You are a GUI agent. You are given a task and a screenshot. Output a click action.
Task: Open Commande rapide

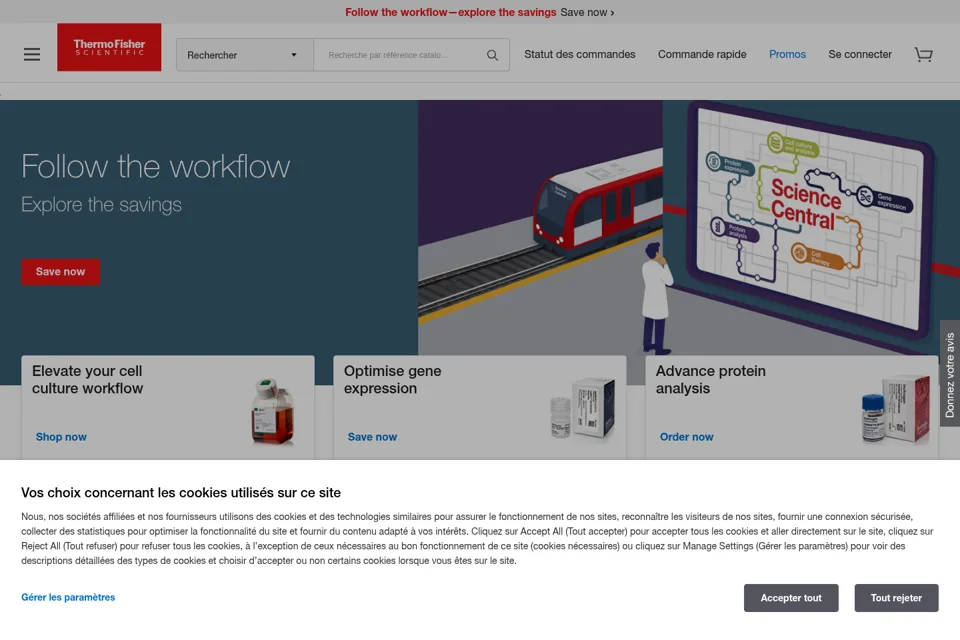702,55
